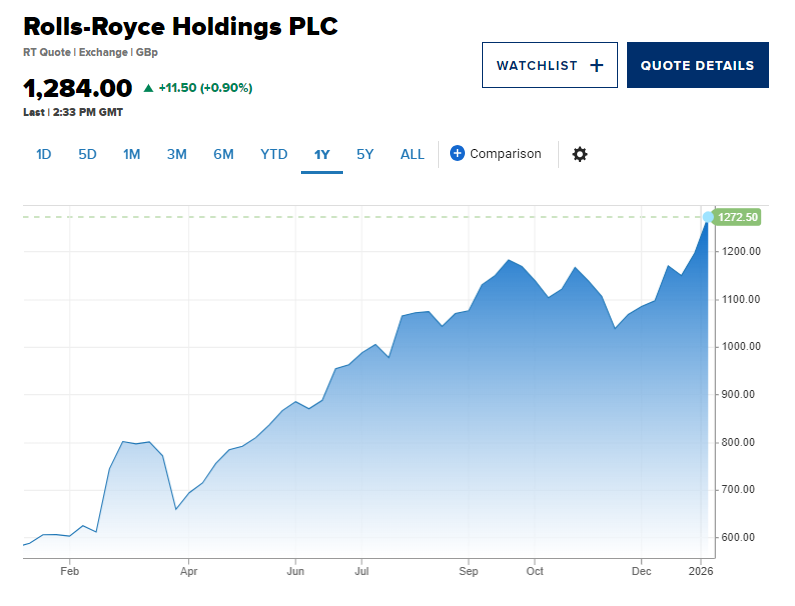Switch chart to 5D range
This screenshot has height=606, width=795.
[x=88, y=154]
